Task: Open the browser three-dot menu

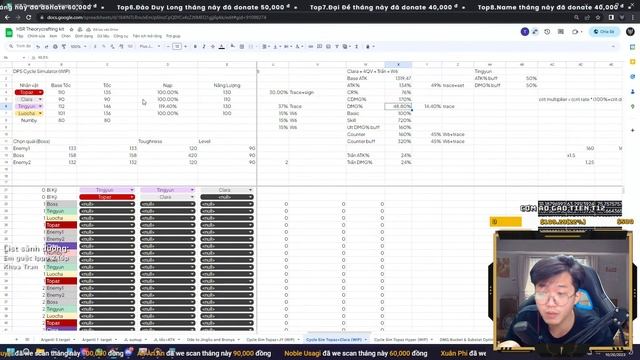Action: [x=632, y=18]
